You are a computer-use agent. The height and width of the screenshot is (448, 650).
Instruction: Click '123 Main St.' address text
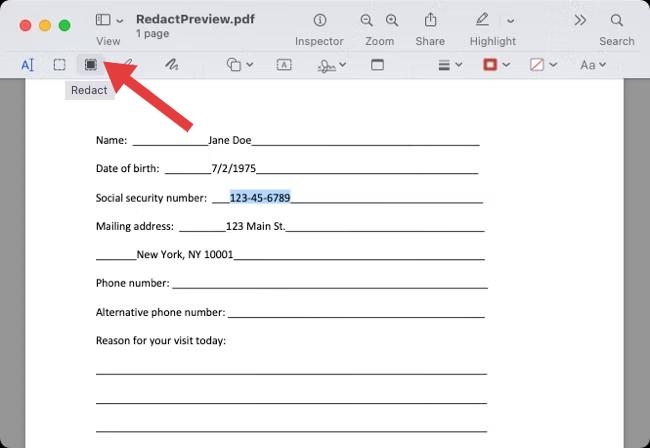(x=256, y=226)
